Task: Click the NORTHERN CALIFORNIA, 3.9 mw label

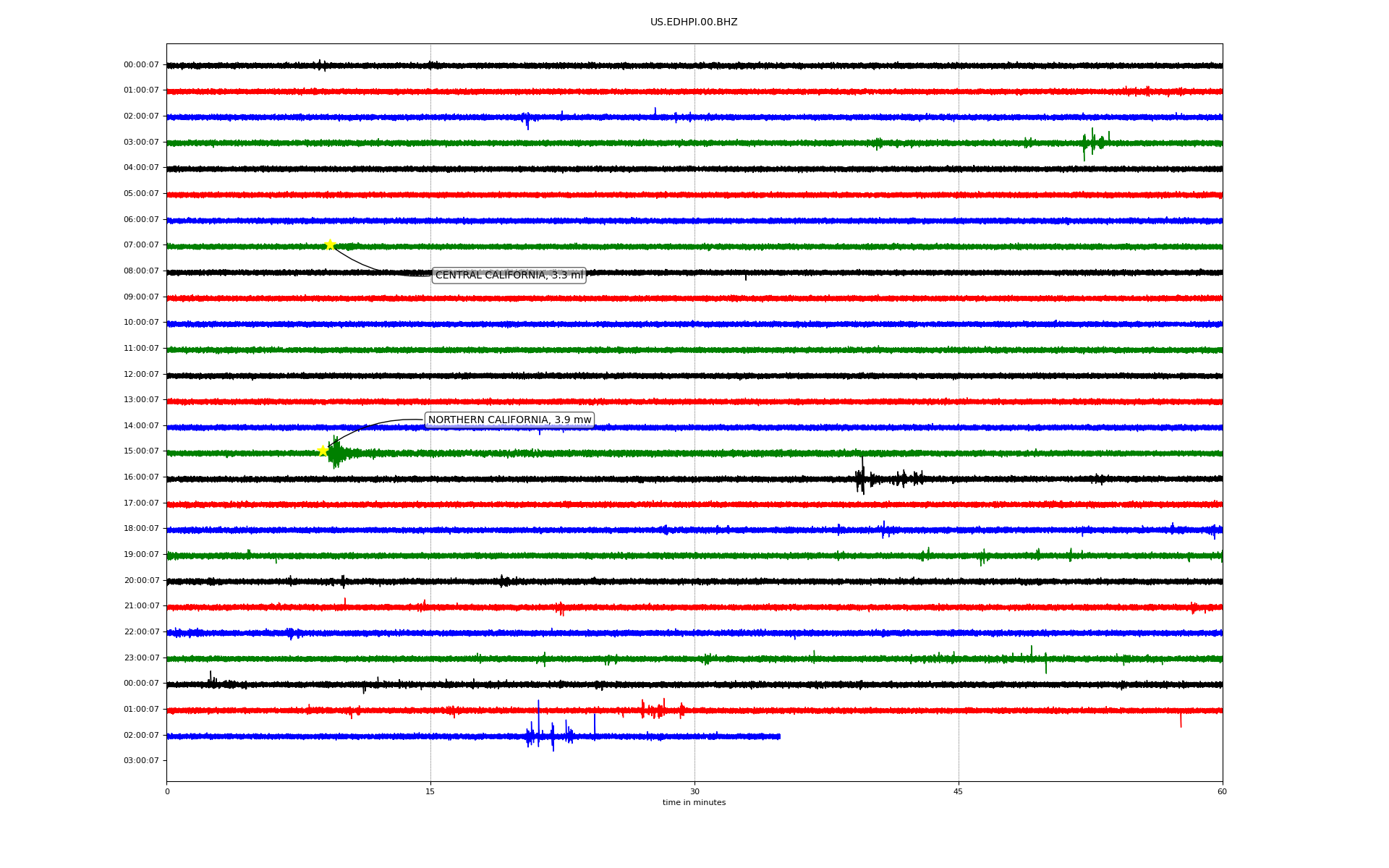Action: click(x=509, y=420)
